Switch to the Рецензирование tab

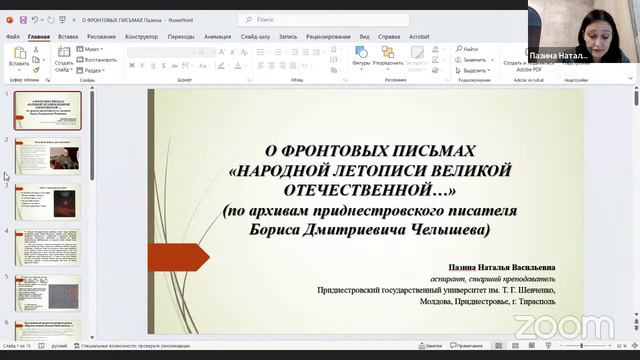[x=328, y=37]
